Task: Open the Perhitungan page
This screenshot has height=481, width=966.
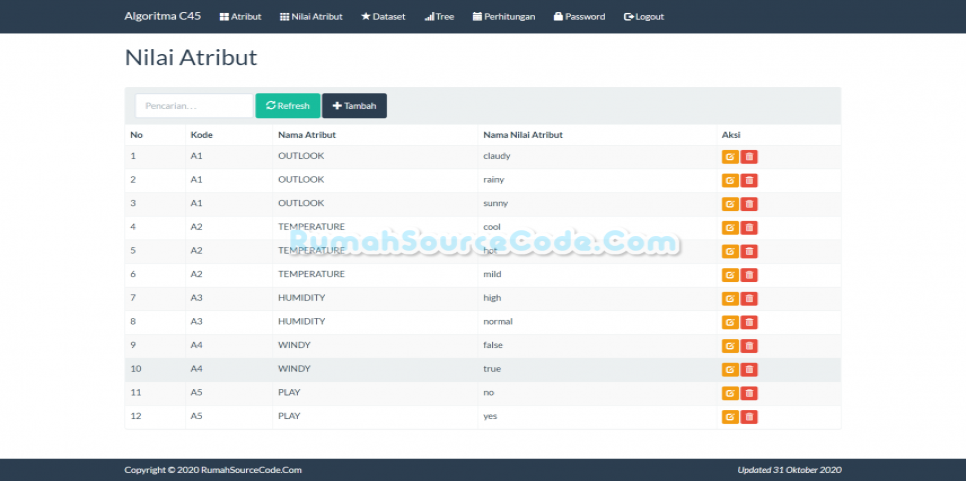Action: coord(504,17)
